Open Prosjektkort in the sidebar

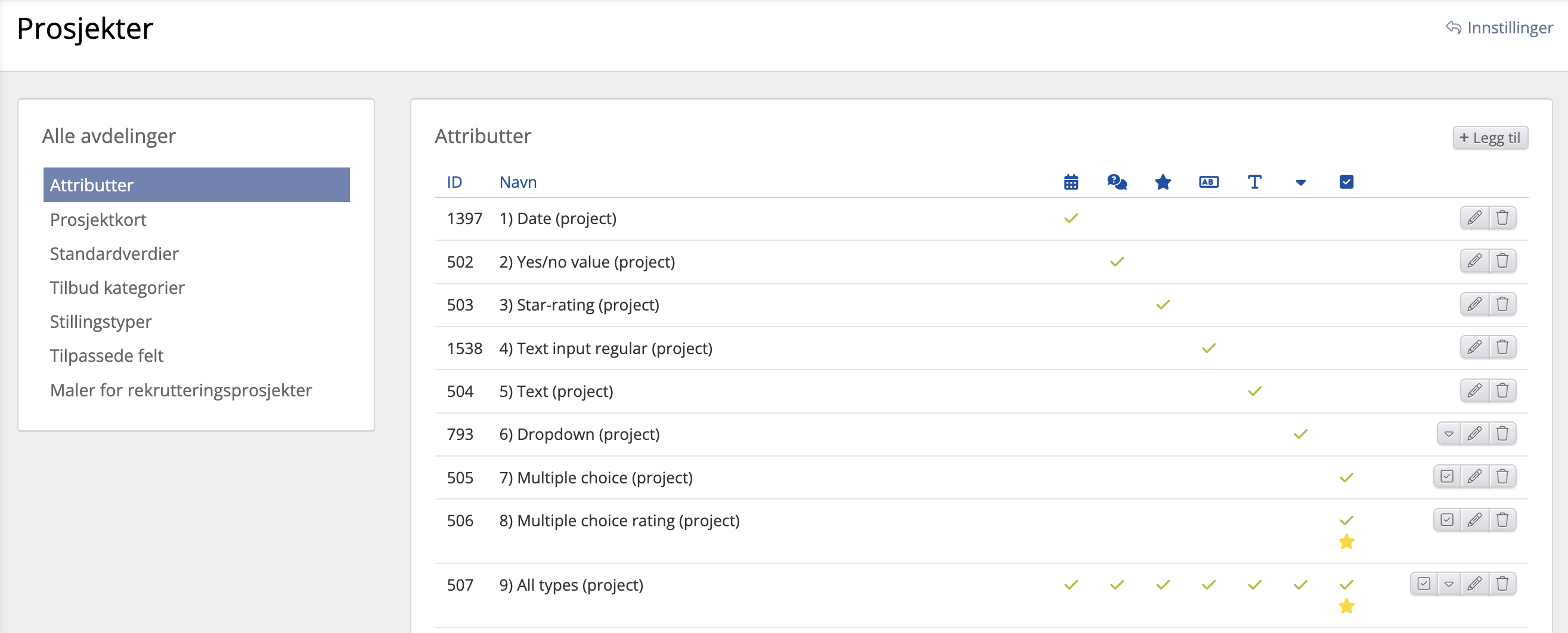pos(98,219)
